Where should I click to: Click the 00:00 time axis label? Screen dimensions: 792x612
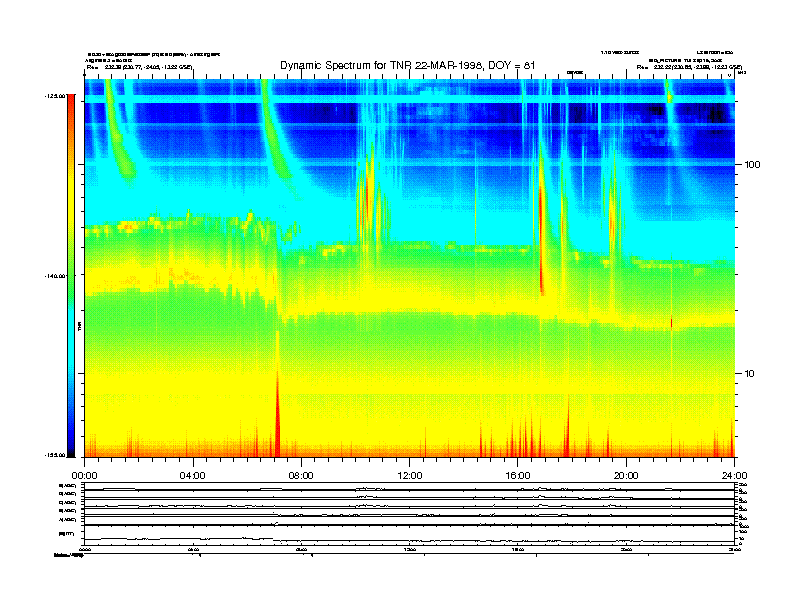(84, 476)
